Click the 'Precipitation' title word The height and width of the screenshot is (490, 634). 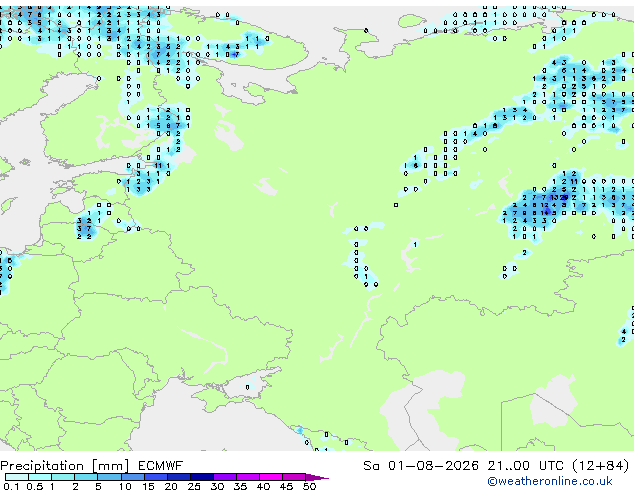tap(42, 466)
